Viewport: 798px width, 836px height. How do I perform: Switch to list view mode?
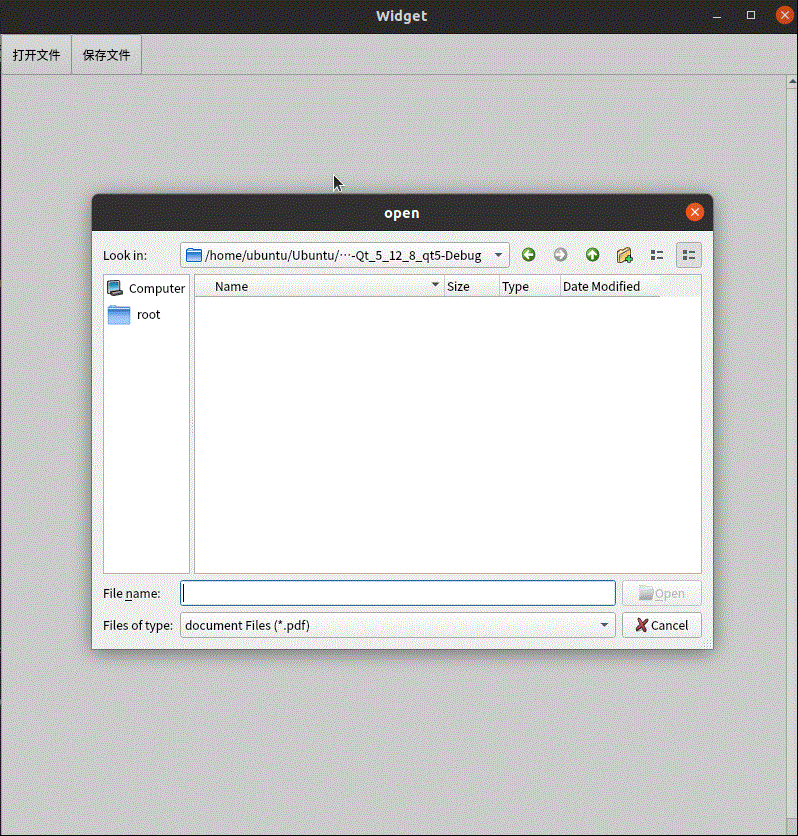point(657,255)
